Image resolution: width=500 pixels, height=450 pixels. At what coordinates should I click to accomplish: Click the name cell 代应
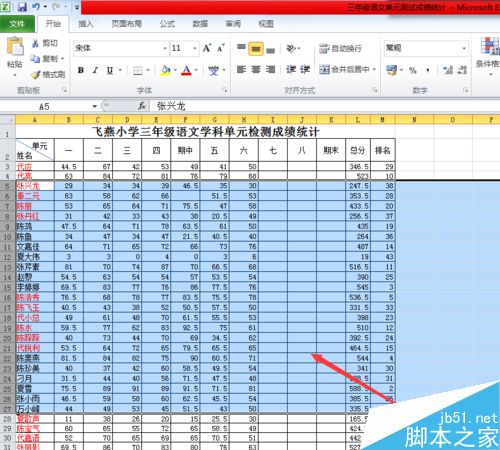click(x=35, y=166)
